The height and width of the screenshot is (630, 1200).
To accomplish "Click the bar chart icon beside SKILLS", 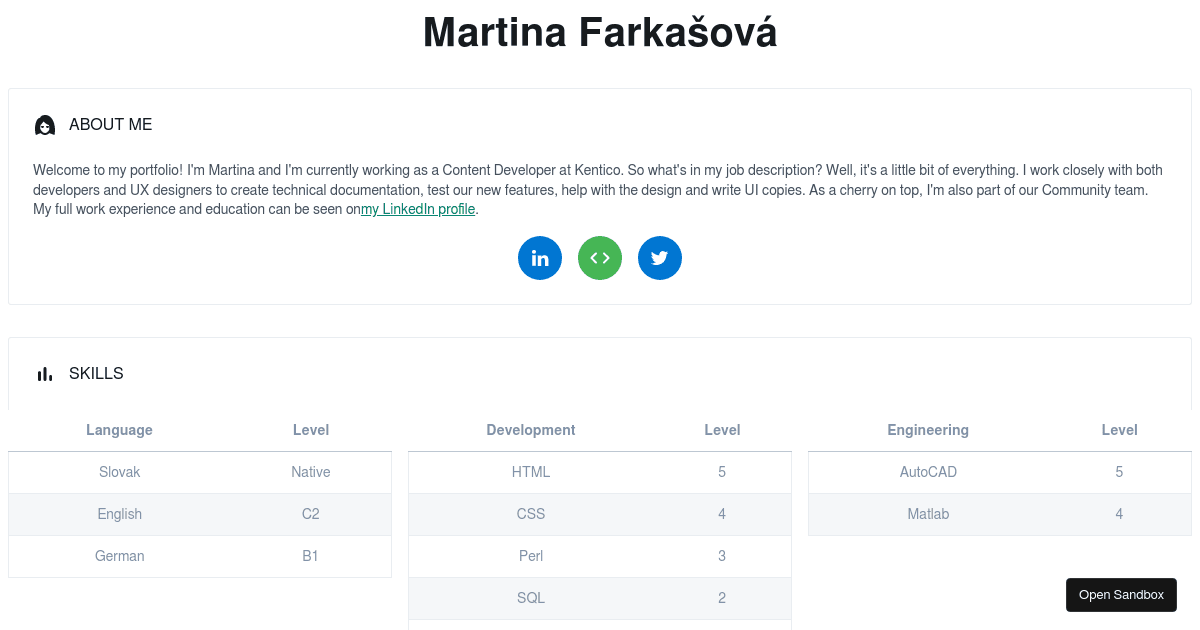I will click(x=45, y=373).
